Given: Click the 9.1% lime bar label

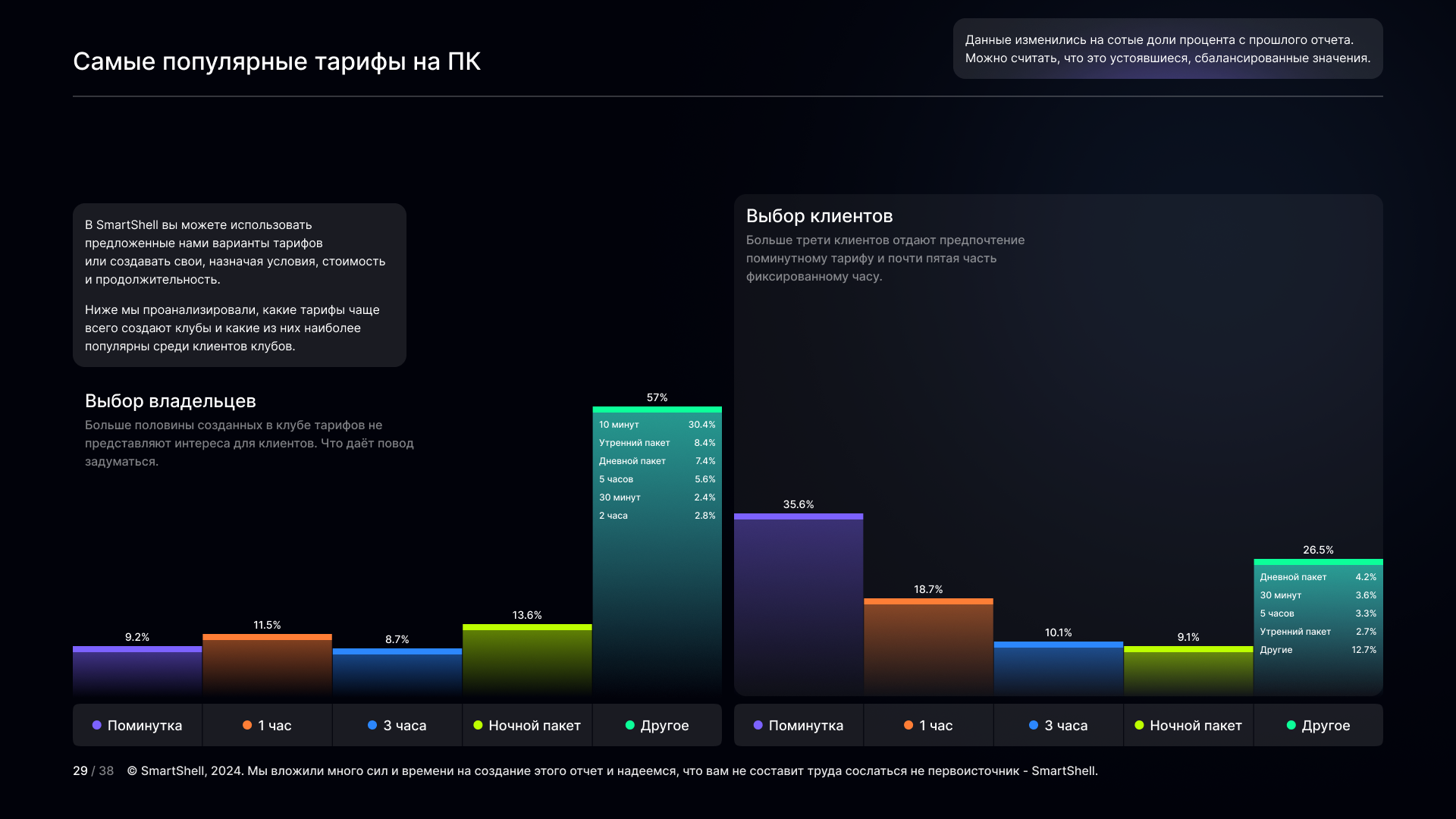Looking at the screenshot, I should (1188, 637).
